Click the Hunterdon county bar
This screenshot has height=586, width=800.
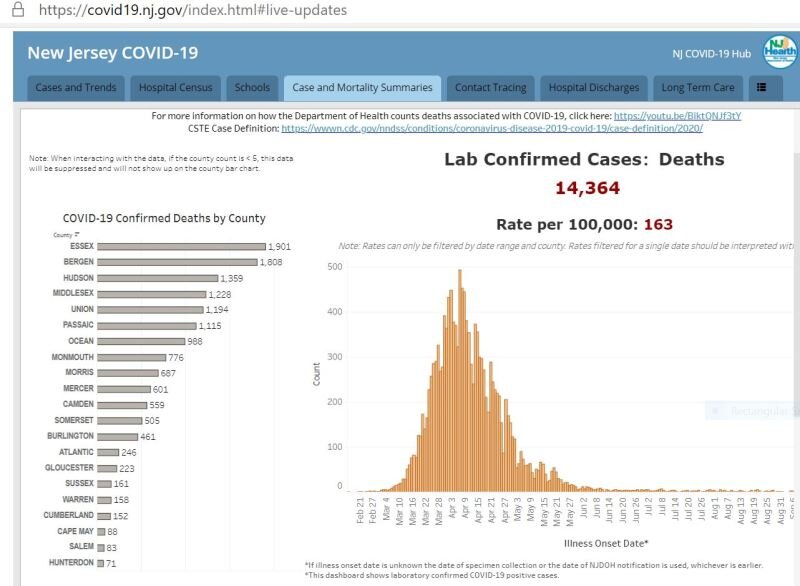tap(101, 564)
